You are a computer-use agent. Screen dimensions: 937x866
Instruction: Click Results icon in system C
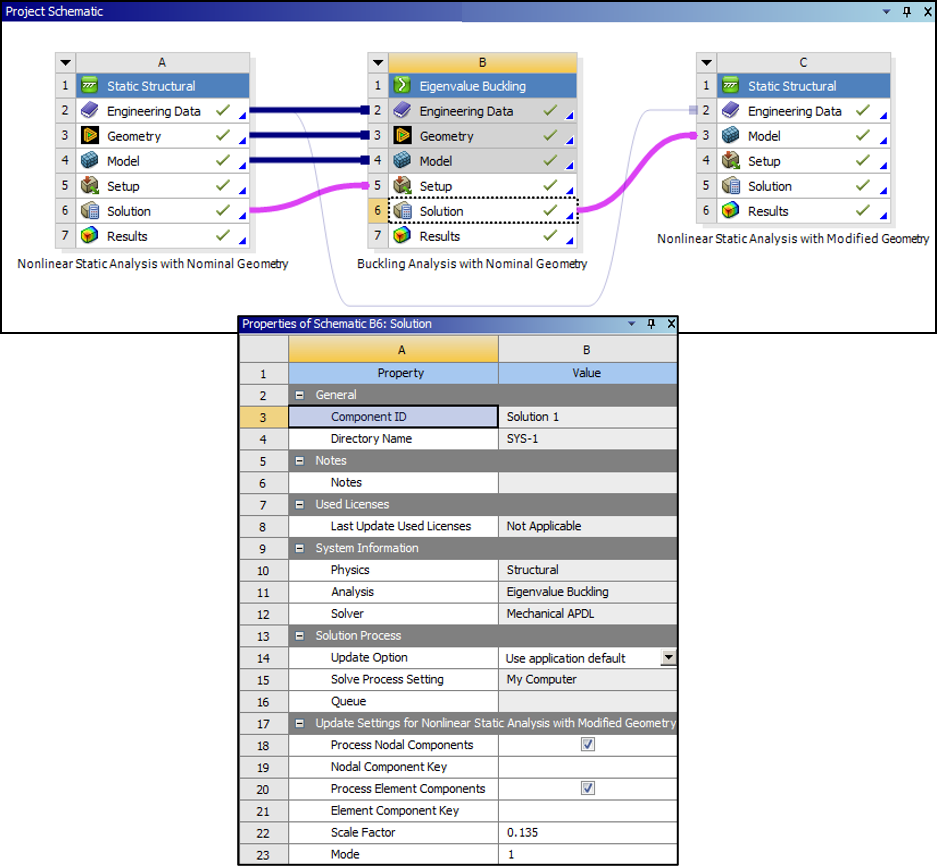pyautogui.click(x=730, y=211)
